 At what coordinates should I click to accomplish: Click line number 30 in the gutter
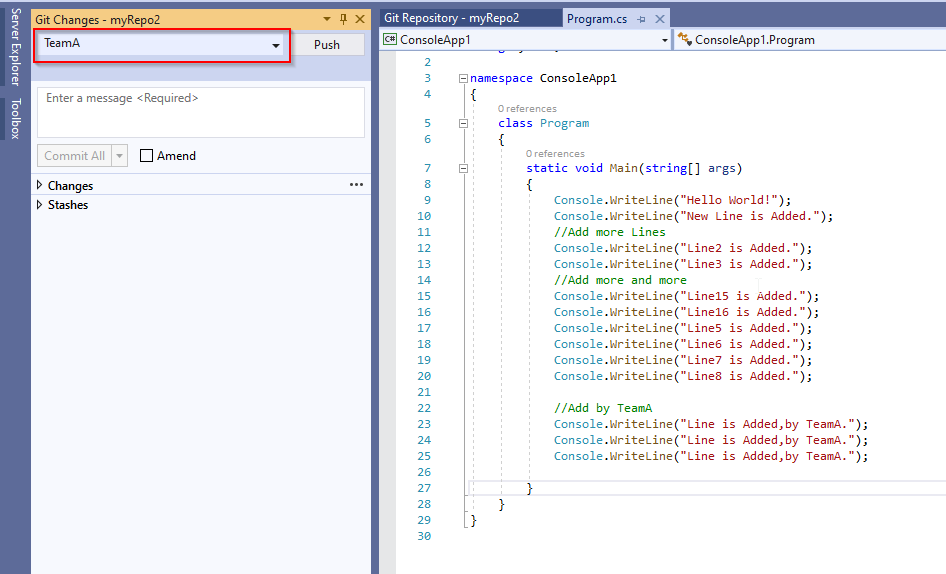(424, 536)
